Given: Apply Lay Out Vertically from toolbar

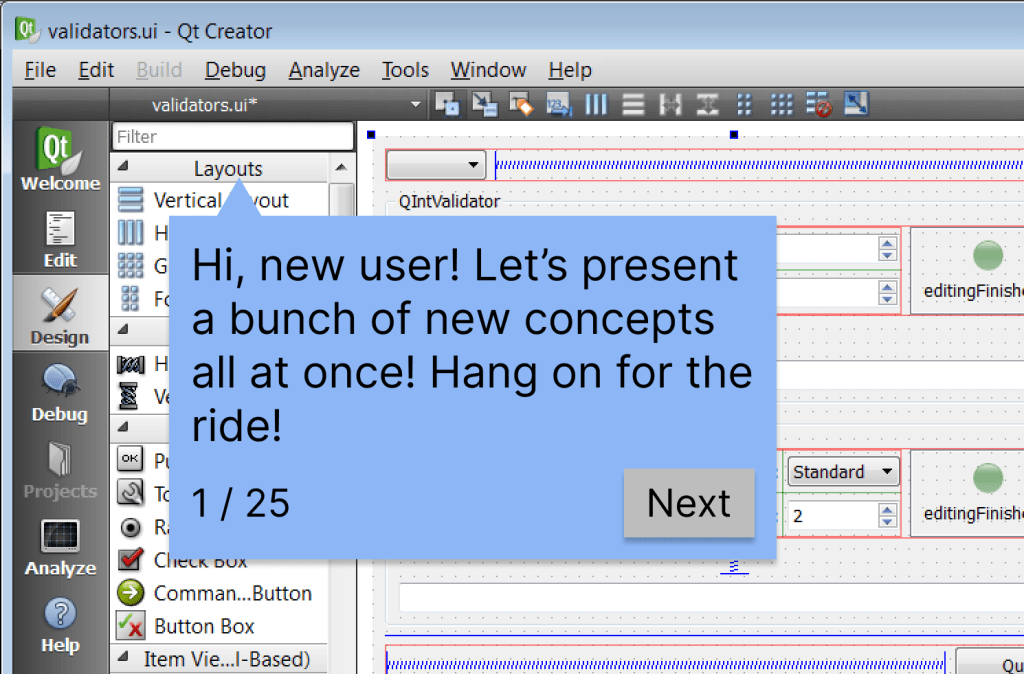Looking at the screenshot, I should pyautogui.click(x=633, y=104).
